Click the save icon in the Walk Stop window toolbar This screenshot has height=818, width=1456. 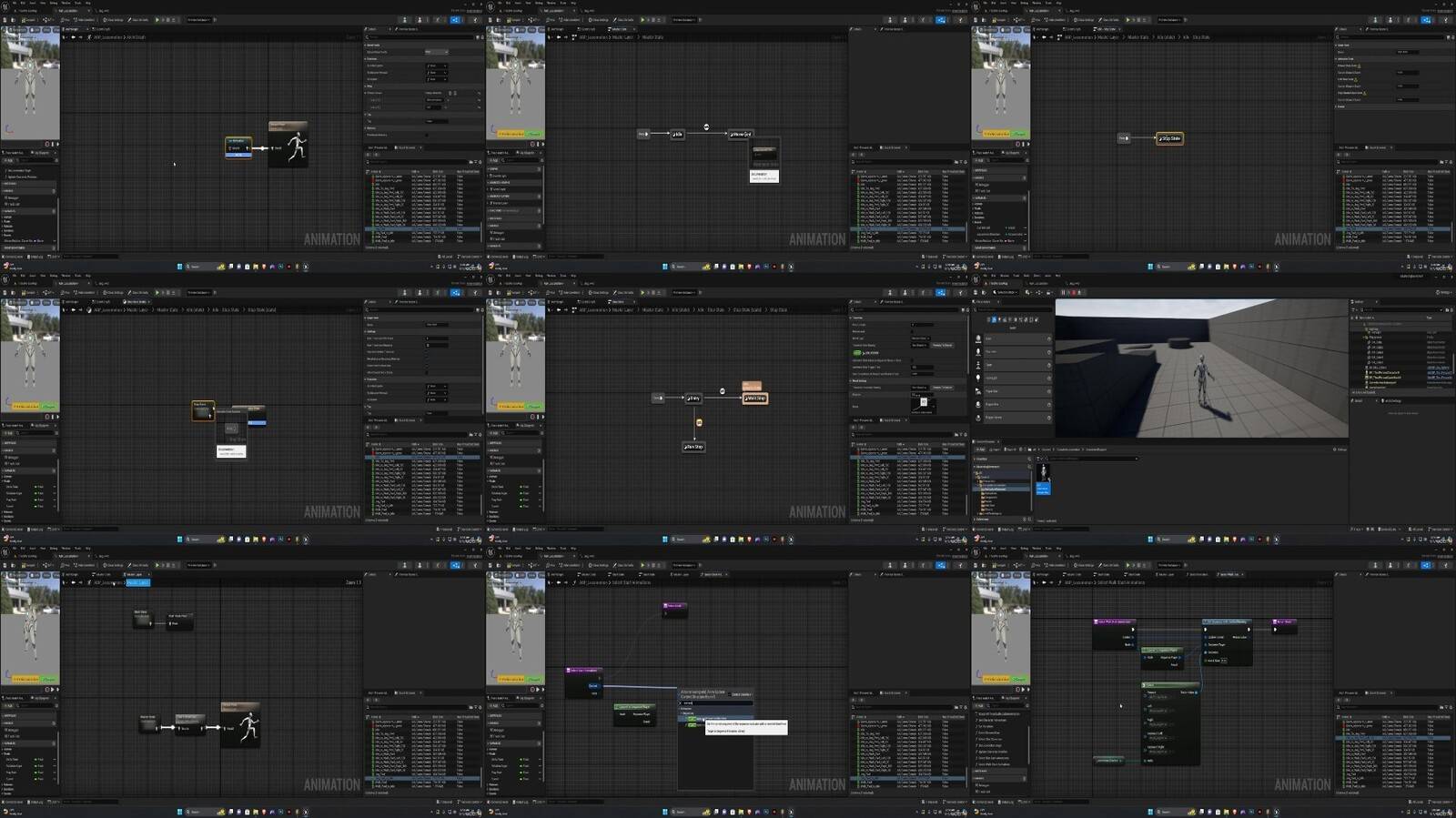[x=490, y=292]
